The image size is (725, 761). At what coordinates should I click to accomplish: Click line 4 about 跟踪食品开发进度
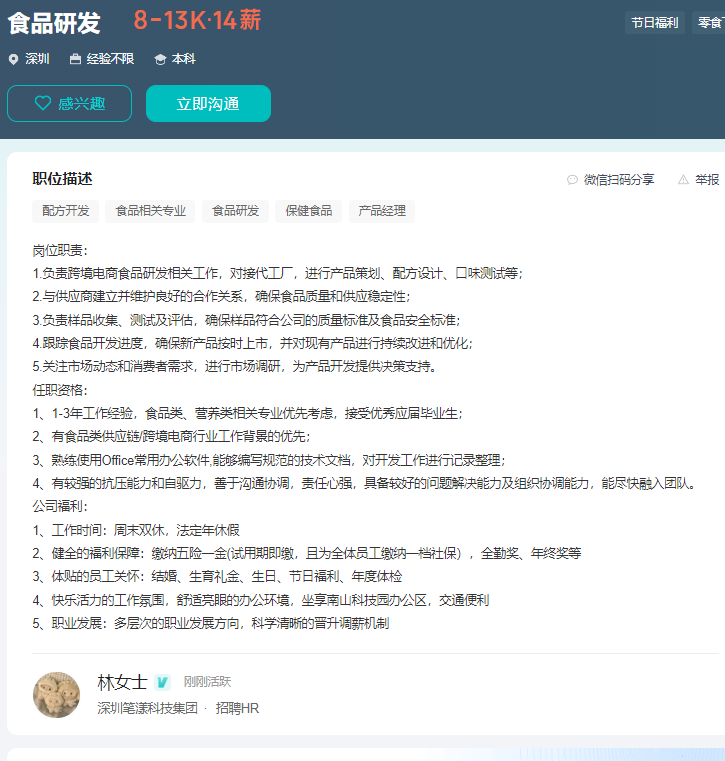[x=253, y=344]
